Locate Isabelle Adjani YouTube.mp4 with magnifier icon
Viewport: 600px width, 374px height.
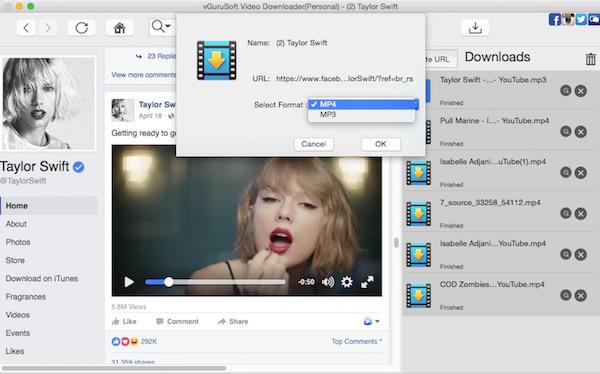[x=566, y=255]
